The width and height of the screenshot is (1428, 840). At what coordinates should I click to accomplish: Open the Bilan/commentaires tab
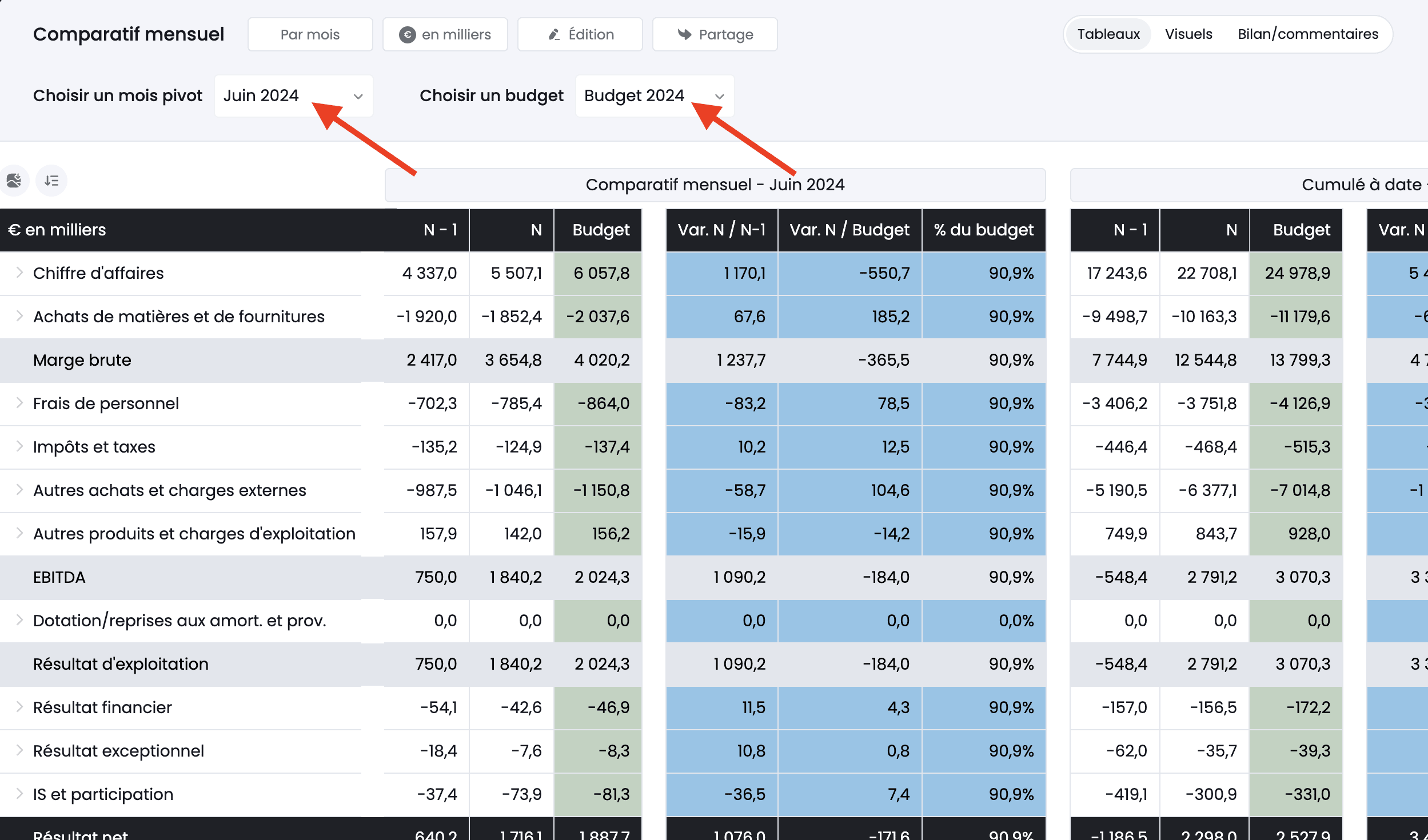tap(1308, 34)
